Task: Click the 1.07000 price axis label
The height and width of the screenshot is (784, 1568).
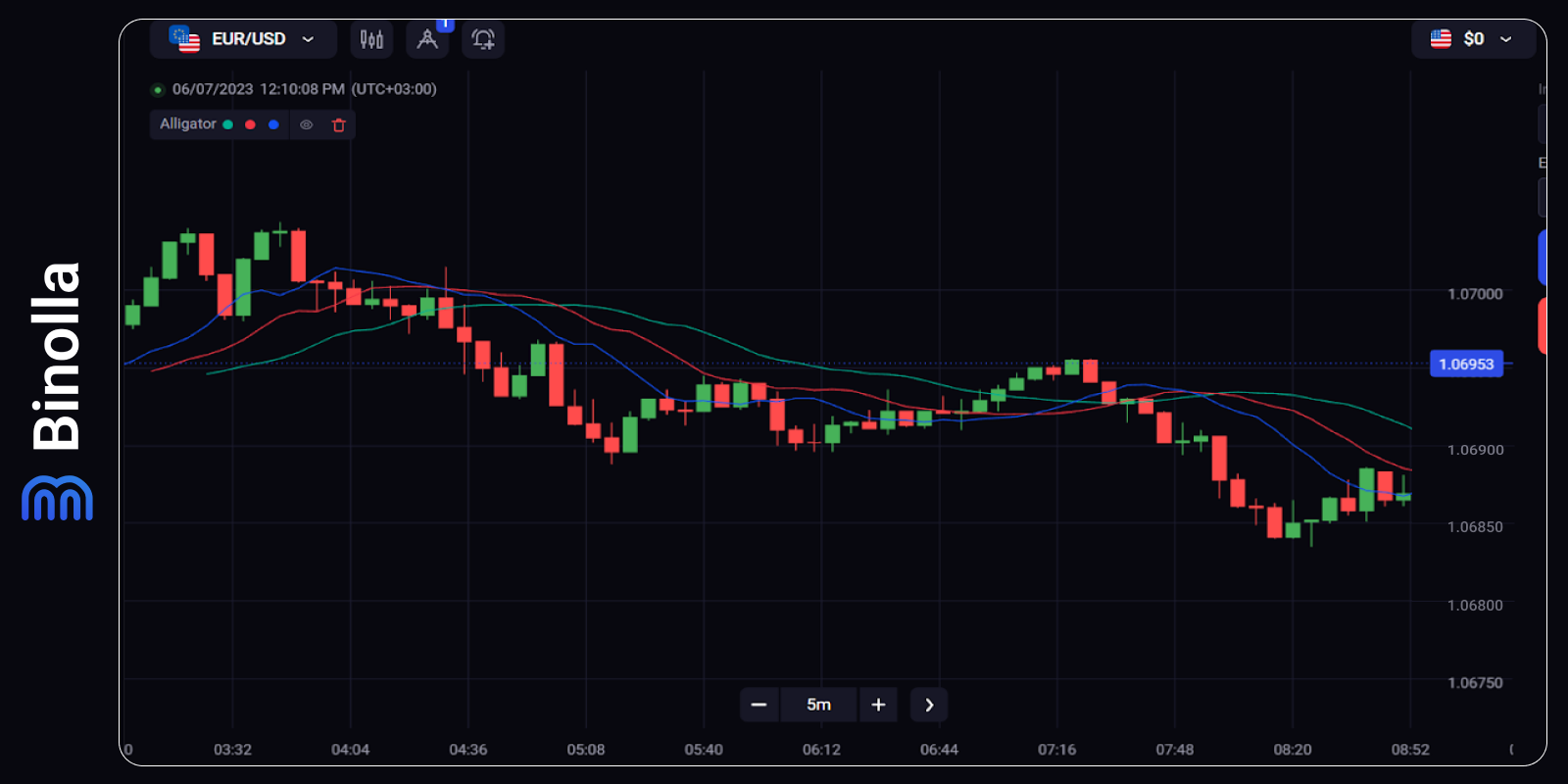Action: [1475, 294]
